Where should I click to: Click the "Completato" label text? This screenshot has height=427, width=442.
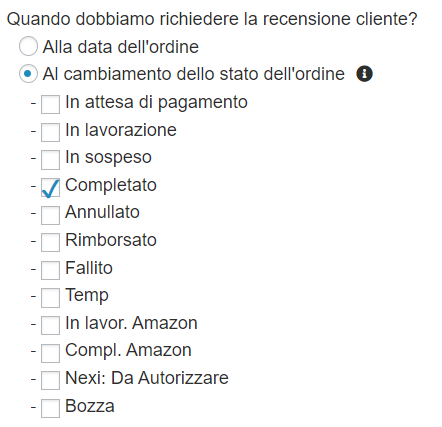tap(111, 185)
